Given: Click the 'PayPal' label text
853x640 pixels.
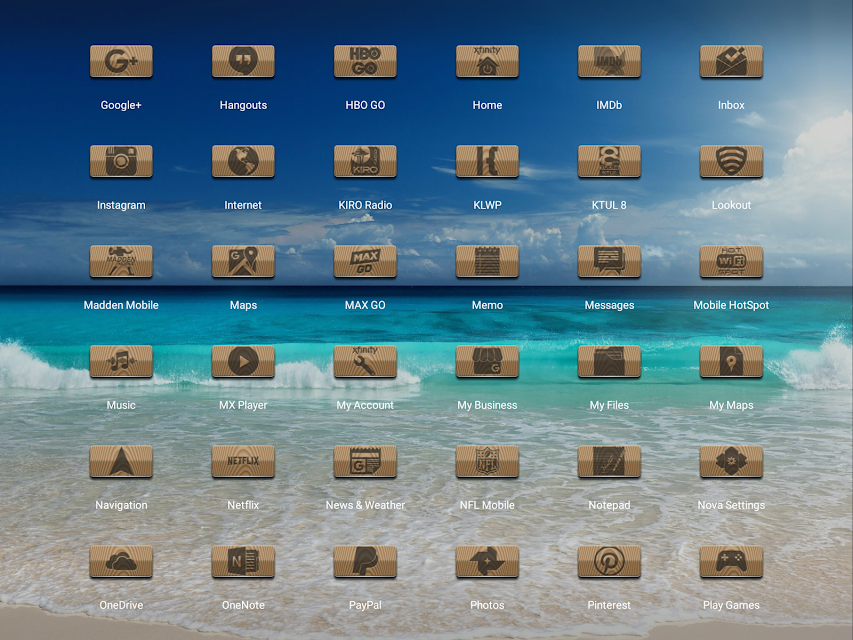Looking at the screenshot, I should click(x=365, y=605).
